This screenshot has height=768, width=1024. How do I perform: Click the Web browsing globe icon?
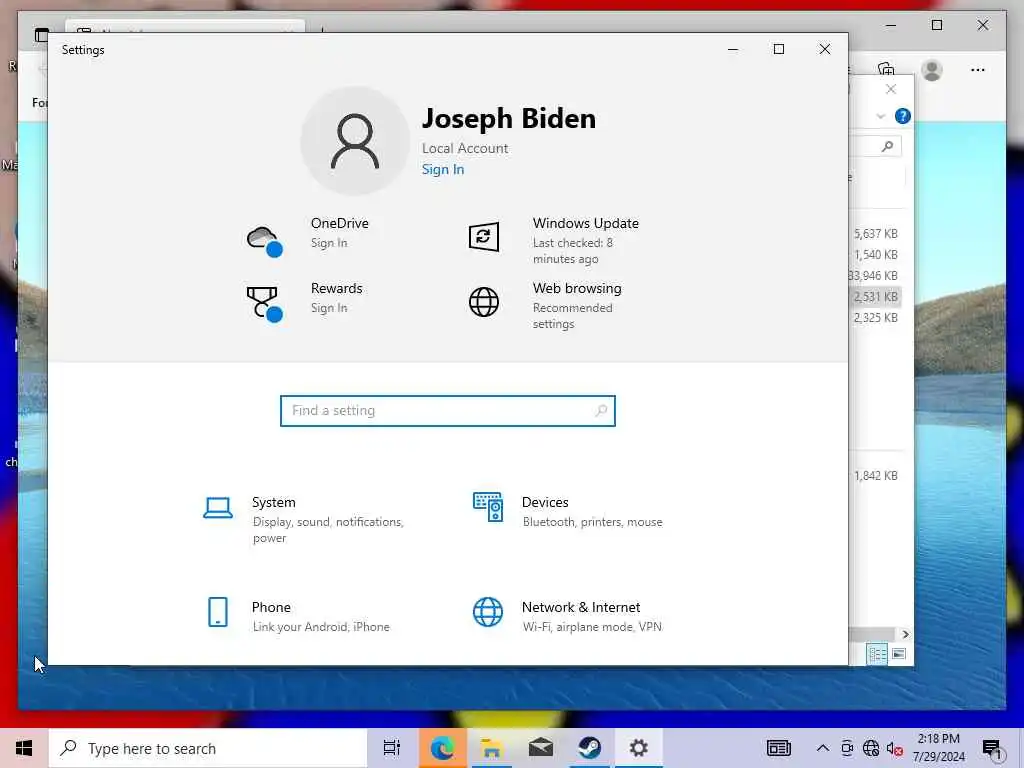[x=484, y=302]
